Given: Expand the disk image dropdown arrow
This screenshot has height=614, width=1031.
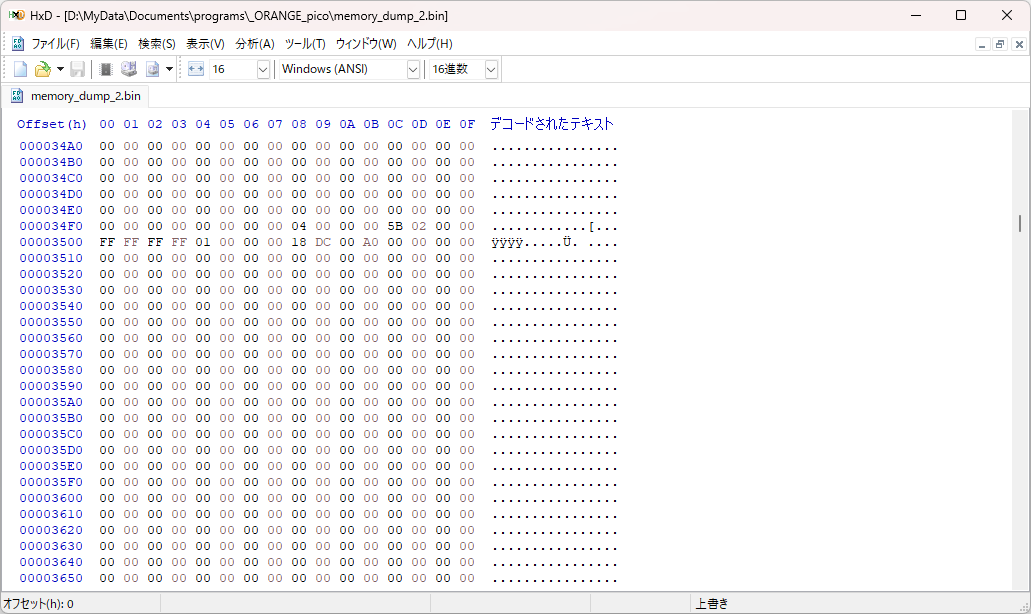Looking at the screenshot, I should tap(169, 69).
